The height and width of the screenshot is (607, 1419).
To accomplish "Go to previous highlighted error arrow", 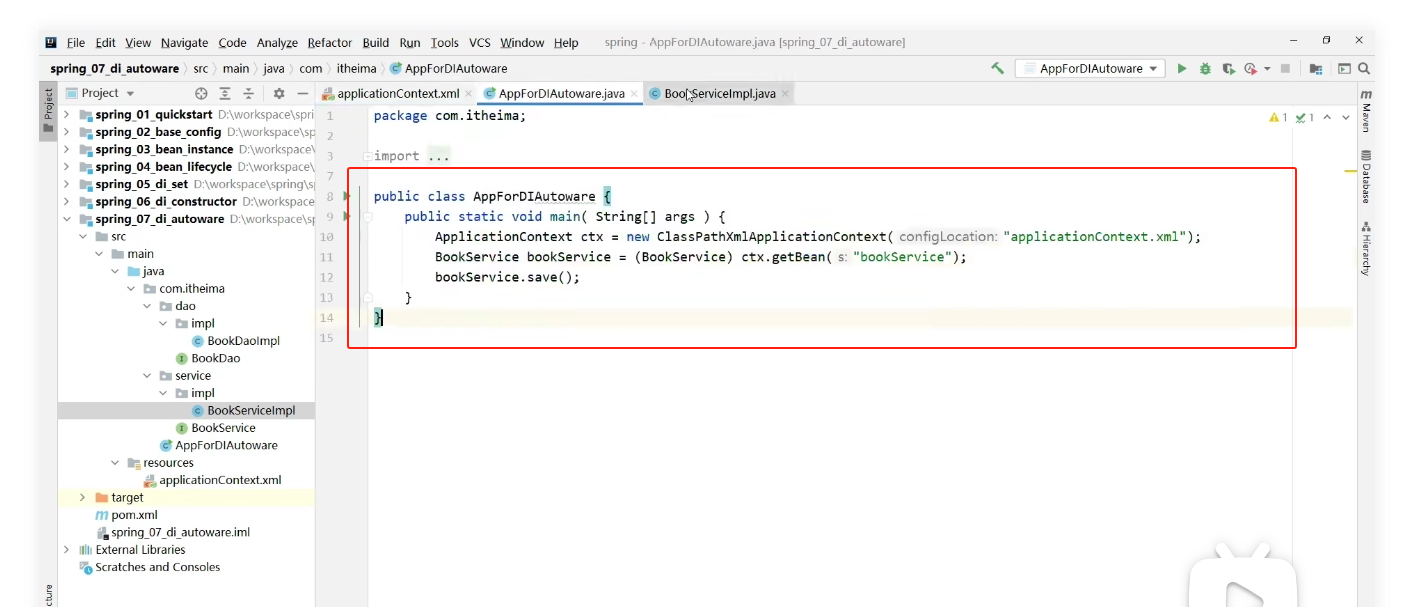I will [1327, 118].
